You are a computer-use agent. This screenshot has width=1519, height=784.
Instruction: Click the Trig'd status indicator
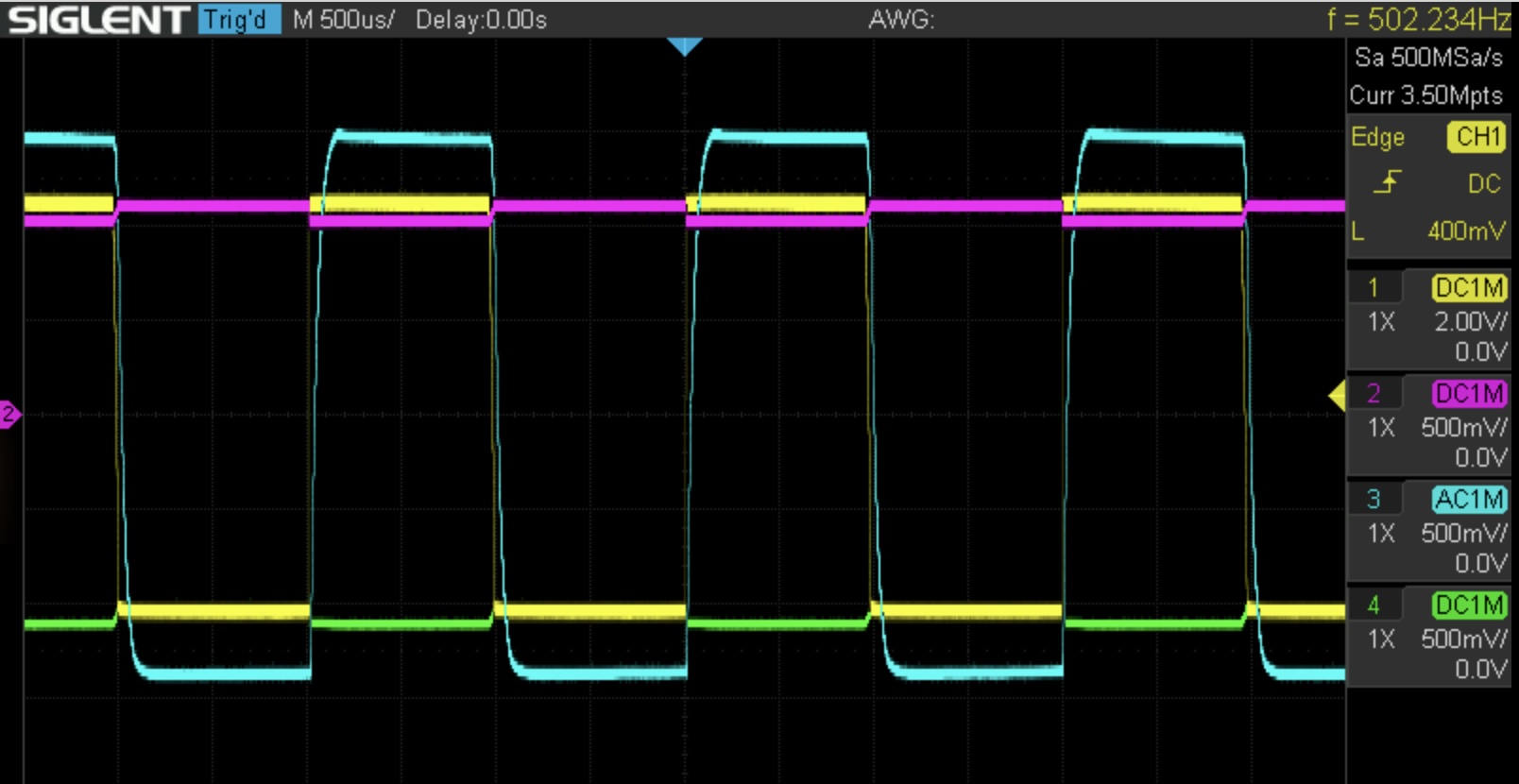tap(239, 19)
